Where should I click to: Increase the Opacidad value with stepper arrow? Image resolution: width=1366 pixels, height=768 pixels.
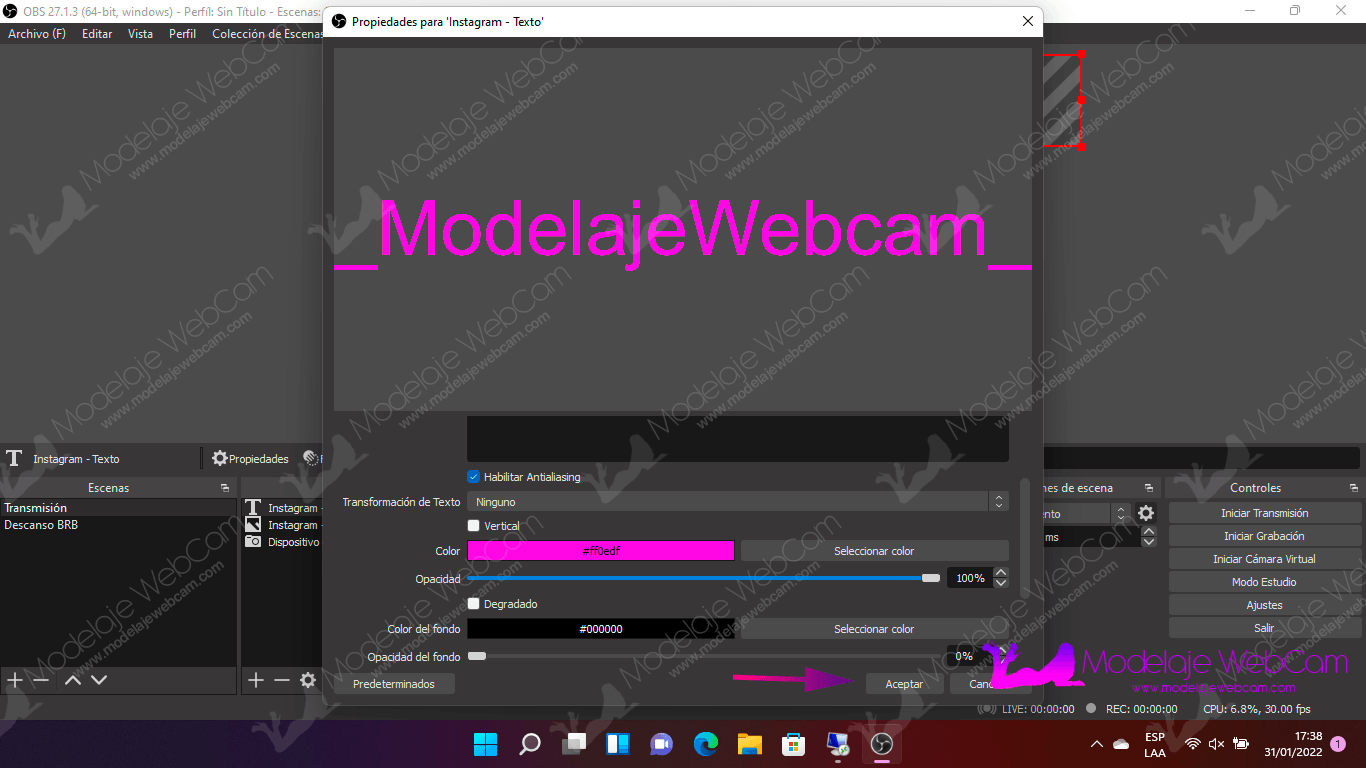click(1001, 574)
